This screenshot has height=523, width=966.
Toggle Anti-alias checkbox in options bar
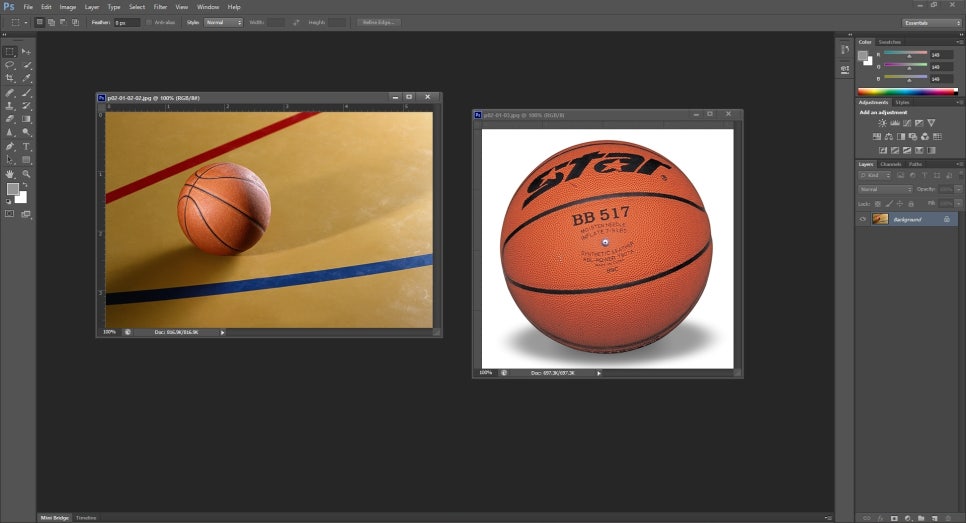[x=149, y=22]
